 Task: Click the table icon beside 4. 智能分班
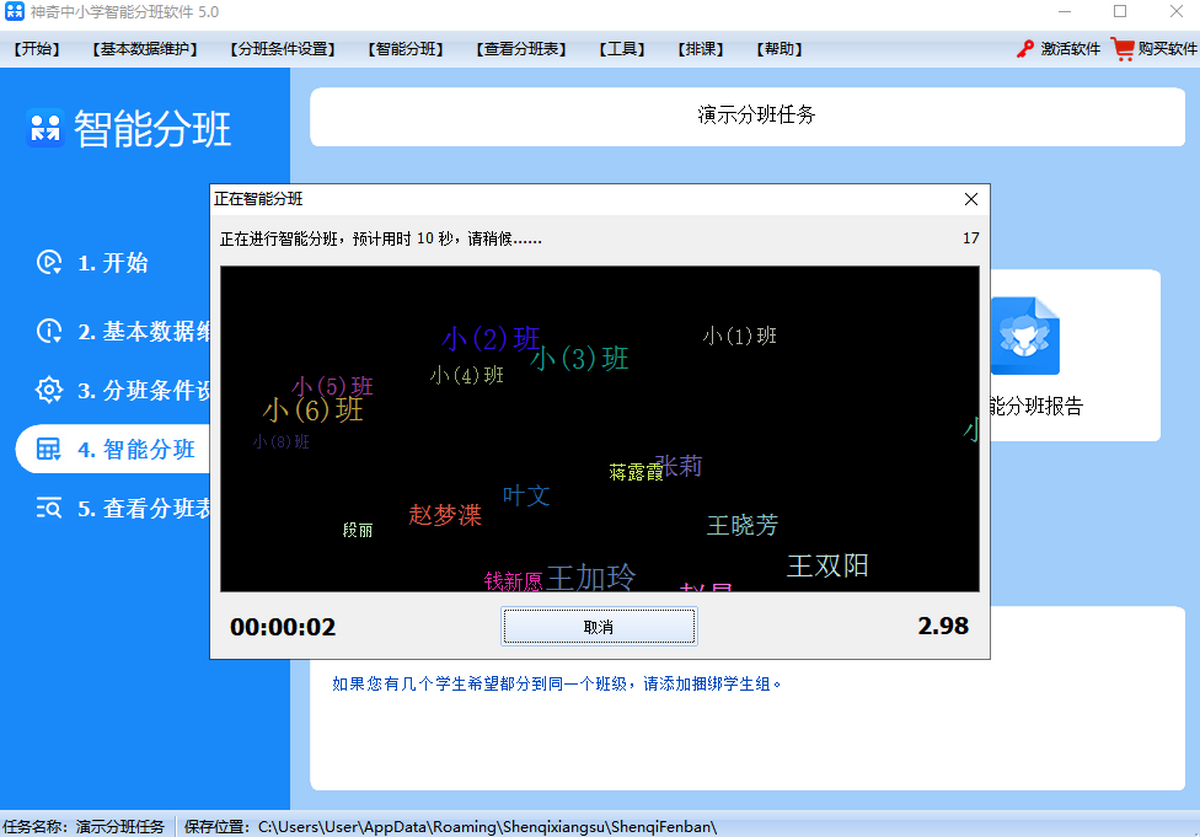49,449
